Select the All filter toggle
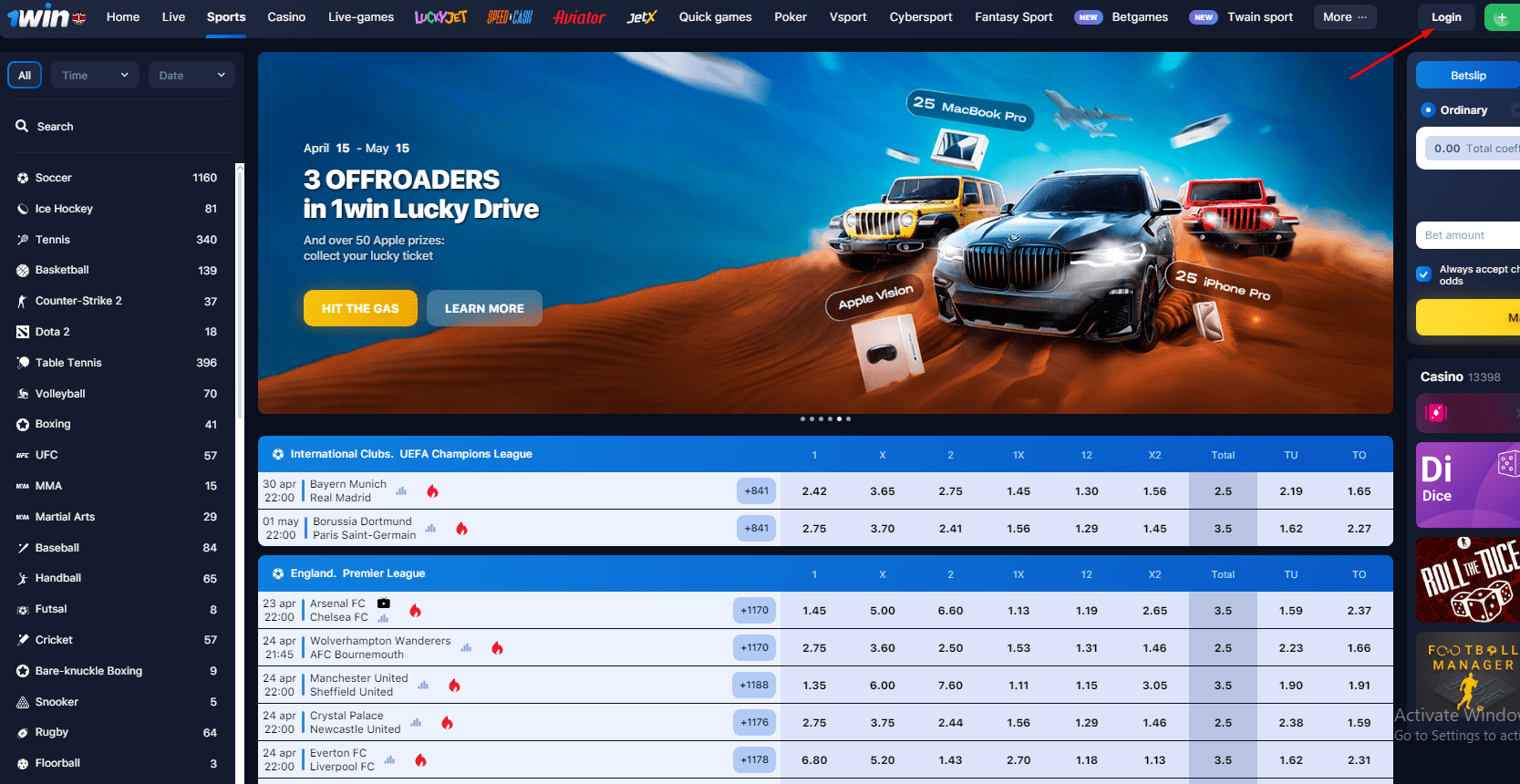 click(25, 76)
